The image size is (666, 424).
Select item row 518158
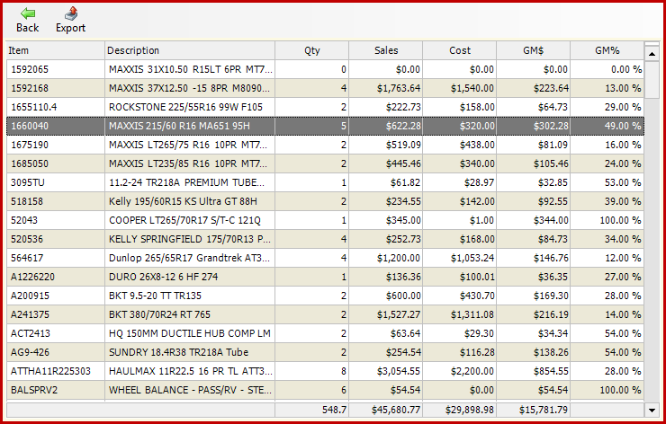(x=325, y=201)
